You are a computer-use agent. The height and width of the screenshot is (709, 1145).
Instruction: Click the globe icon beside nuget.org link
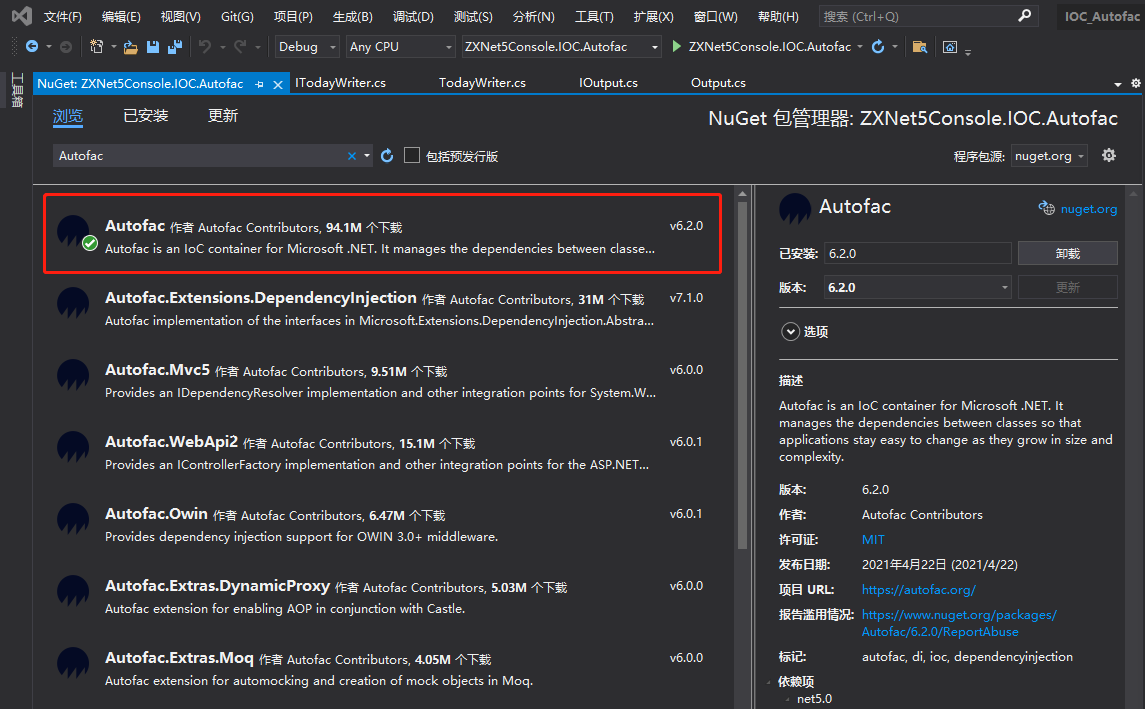point(1046,208)
